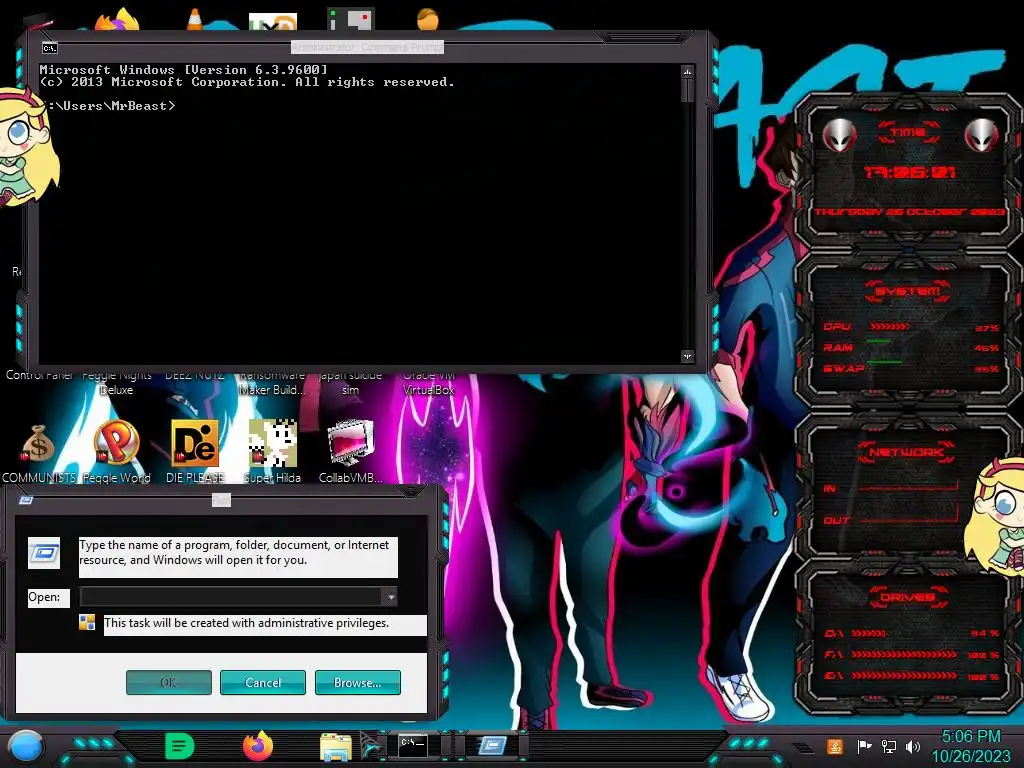
Task: Select the Firefox desktop icon at top
Action: click(x=117, y=20)
